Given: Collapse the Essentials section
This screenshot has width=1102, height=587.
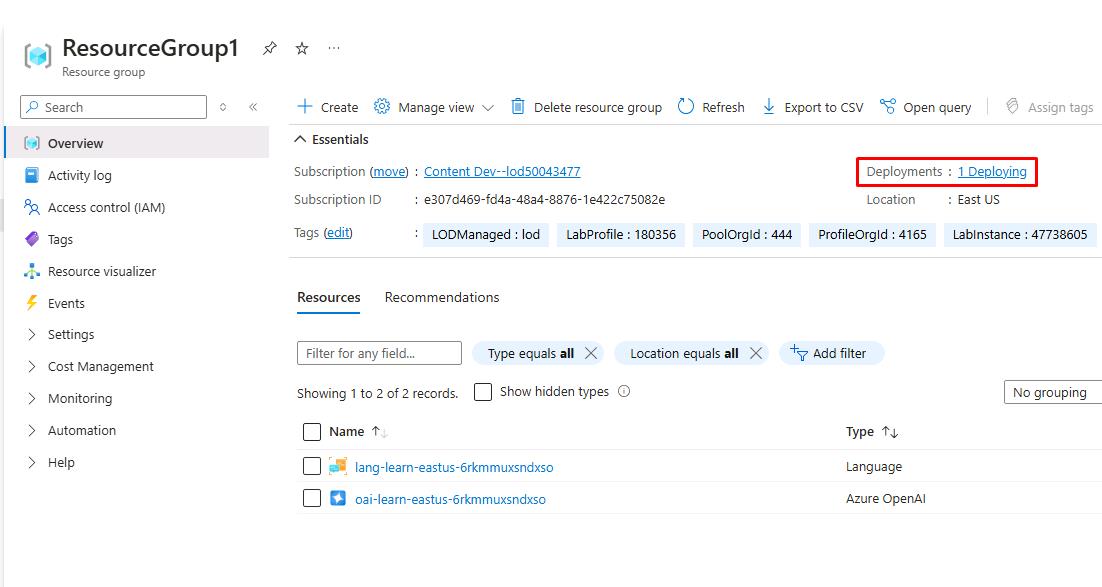Looking at the screenshot, I should (300, 139).
